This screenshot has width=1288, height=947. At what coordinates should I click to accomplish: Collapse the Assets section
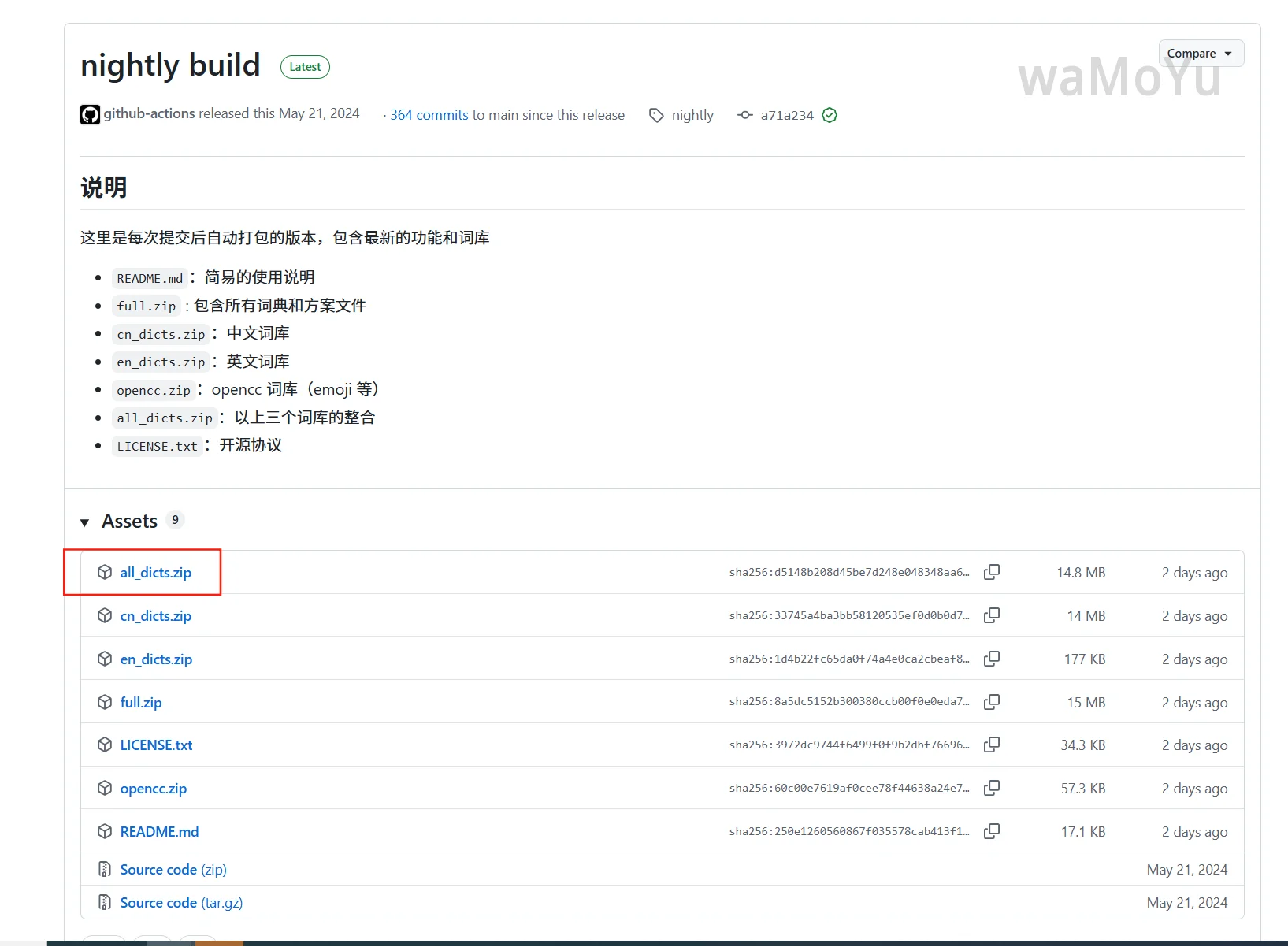point(85,522)
